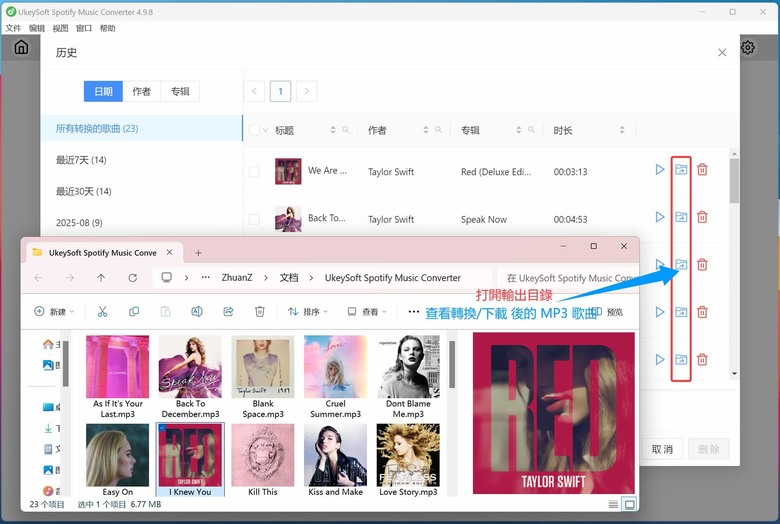Open the home icon in UkeySoft
This screenshot has height=524, width=780.
click(21, 47)
